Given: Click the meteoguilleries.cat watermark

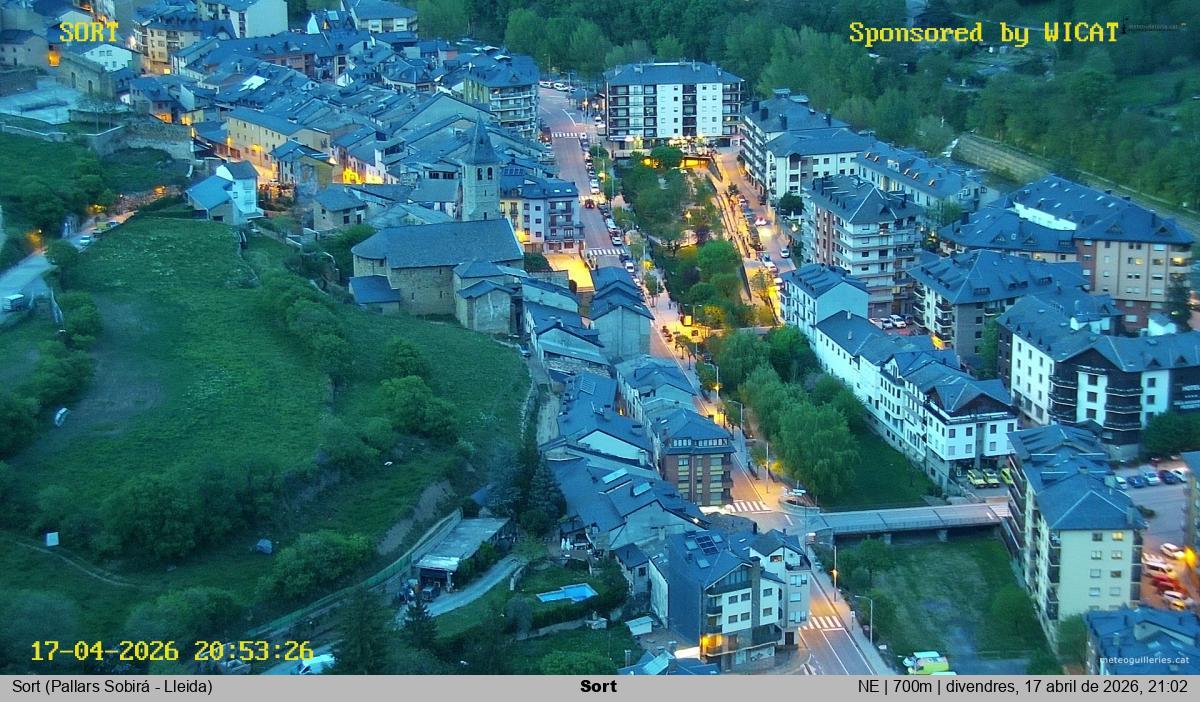Looking at the screenshot, I should [x=1144, y=660].
